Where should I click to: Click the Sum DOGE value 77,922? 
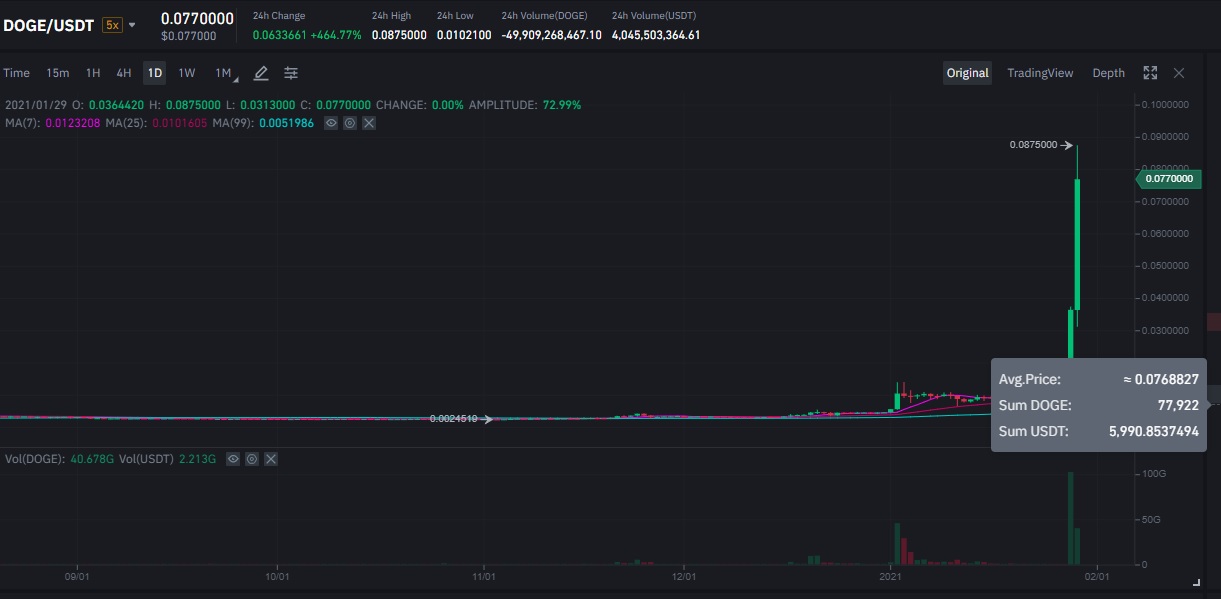click(x=1177, y=405)
